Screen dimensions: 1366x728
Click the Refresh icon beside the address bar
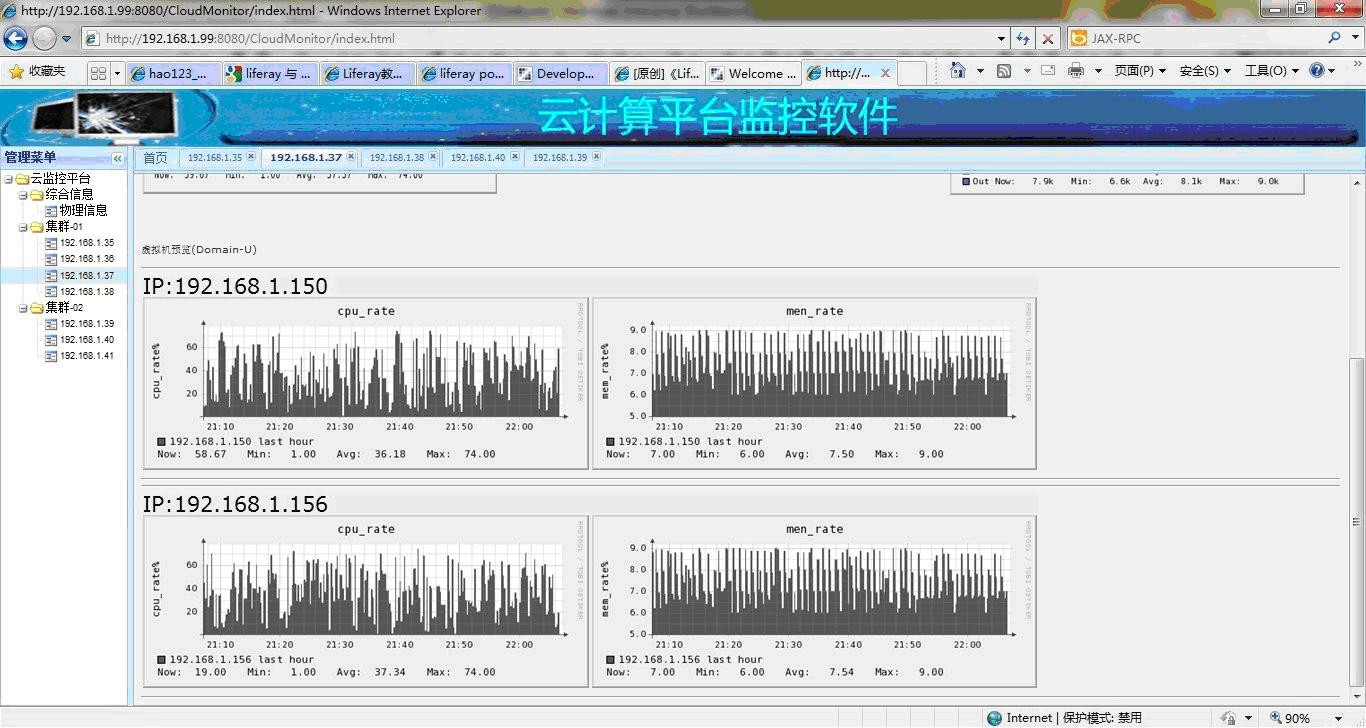tap(1023, 39)
